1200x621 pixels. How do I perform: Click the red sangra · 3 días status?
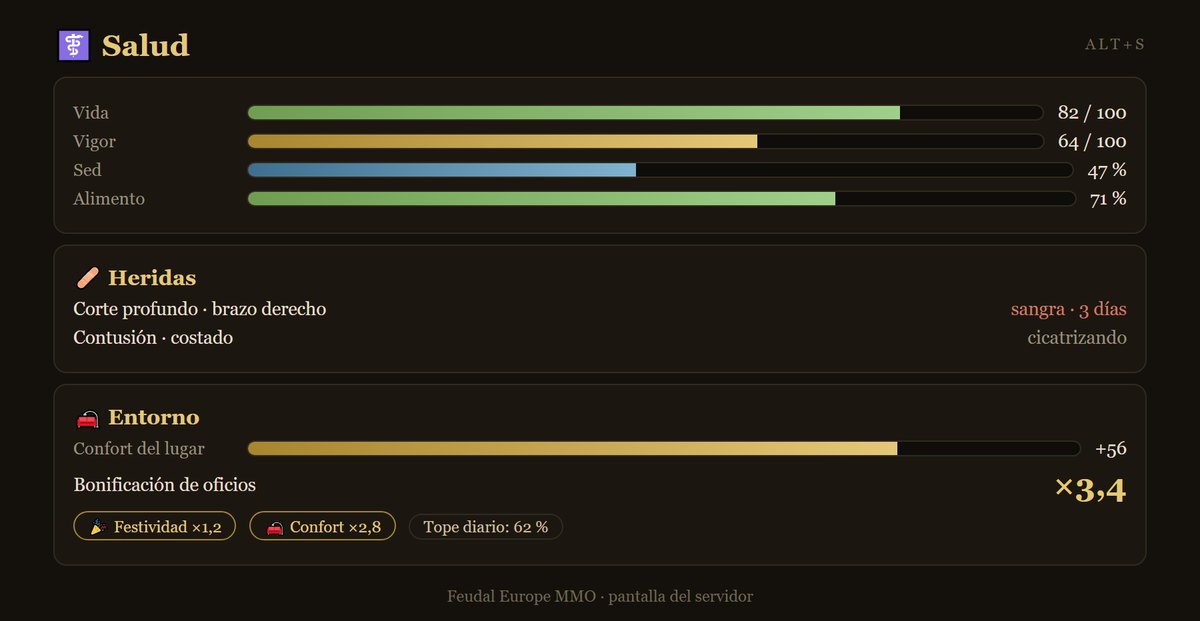click(1068, 309)
